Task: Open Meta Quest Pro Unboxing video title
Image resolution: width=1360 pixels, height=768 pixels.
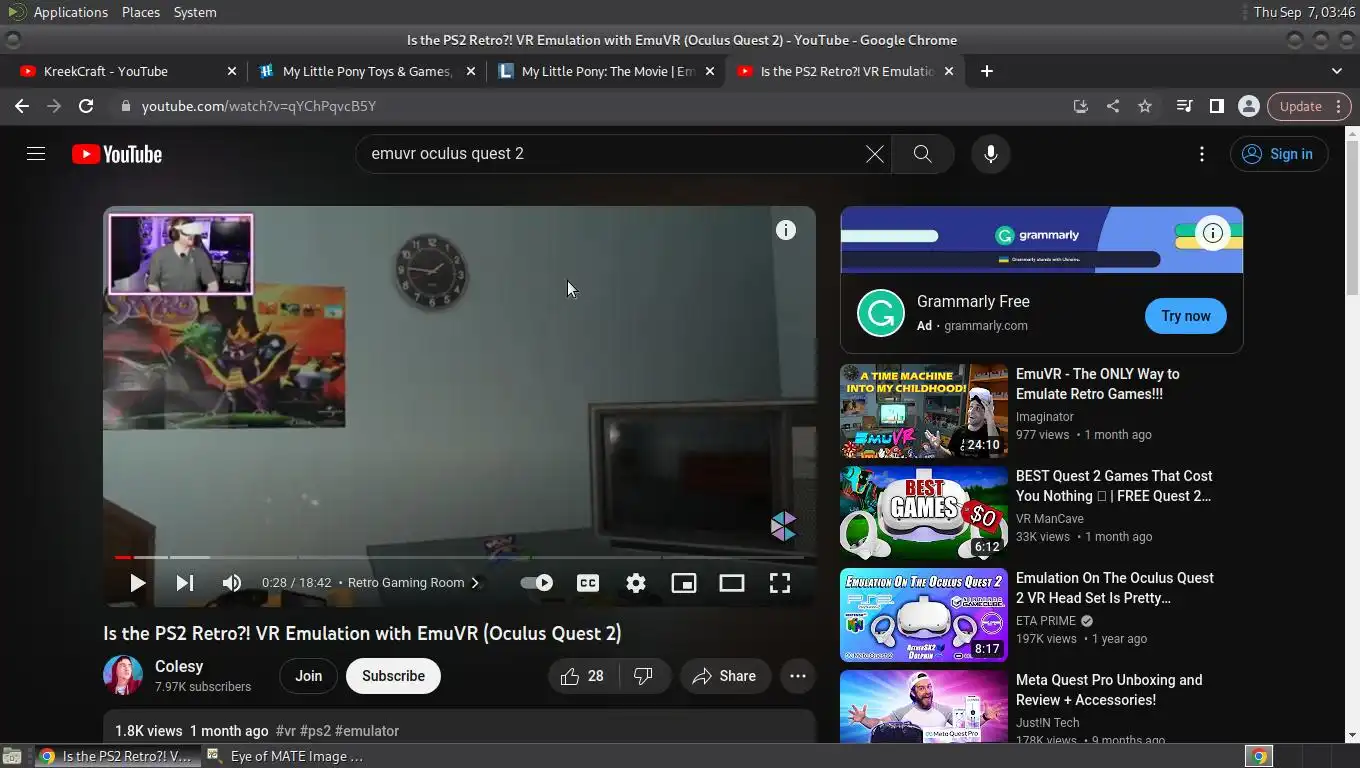Action: (1109, 690)
